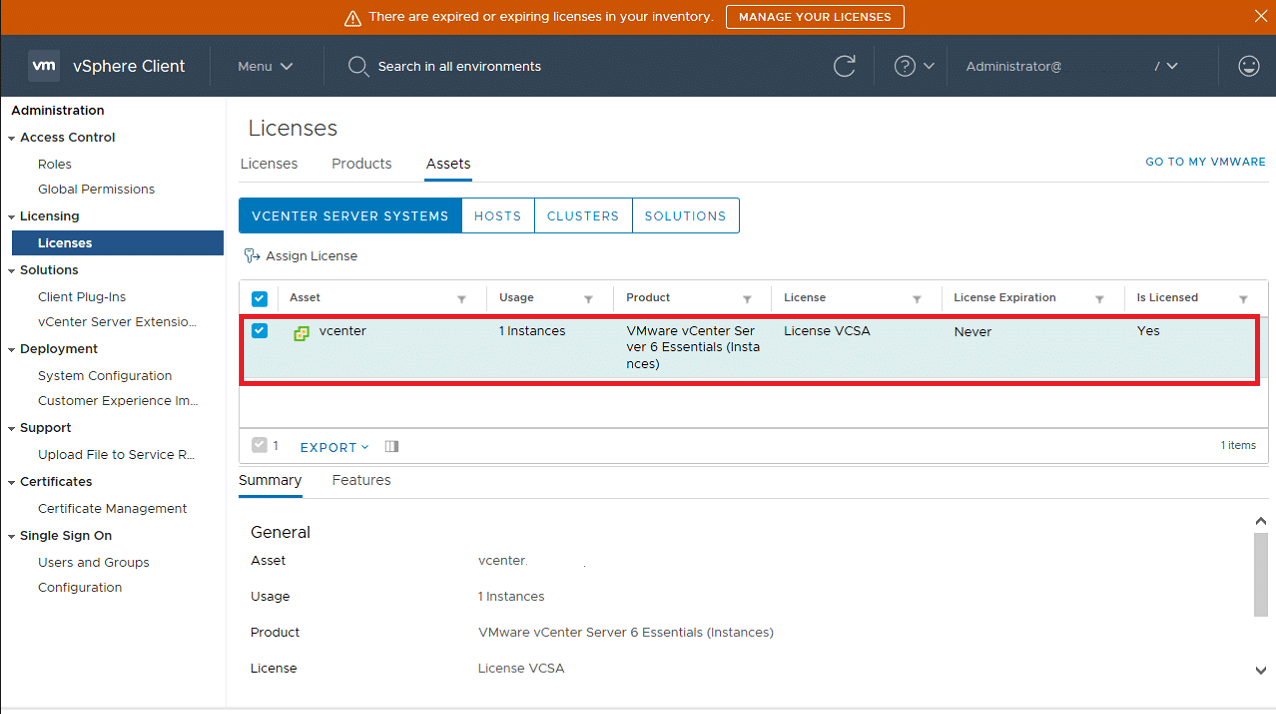Select the Assets tab

click(x=448, y=164)
